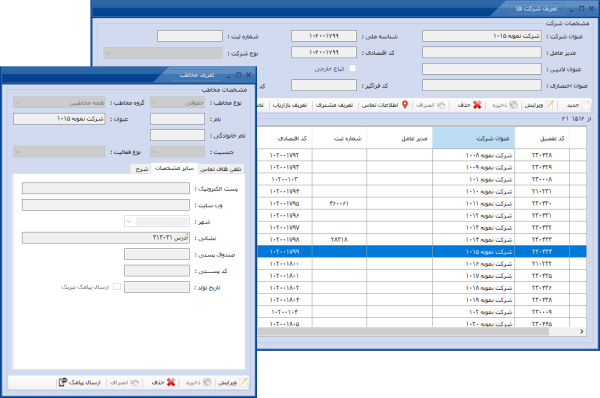This screenshot has height=398, width=600.
Task: Click the first name (نام) input field
Action: [x=178, y=119]
